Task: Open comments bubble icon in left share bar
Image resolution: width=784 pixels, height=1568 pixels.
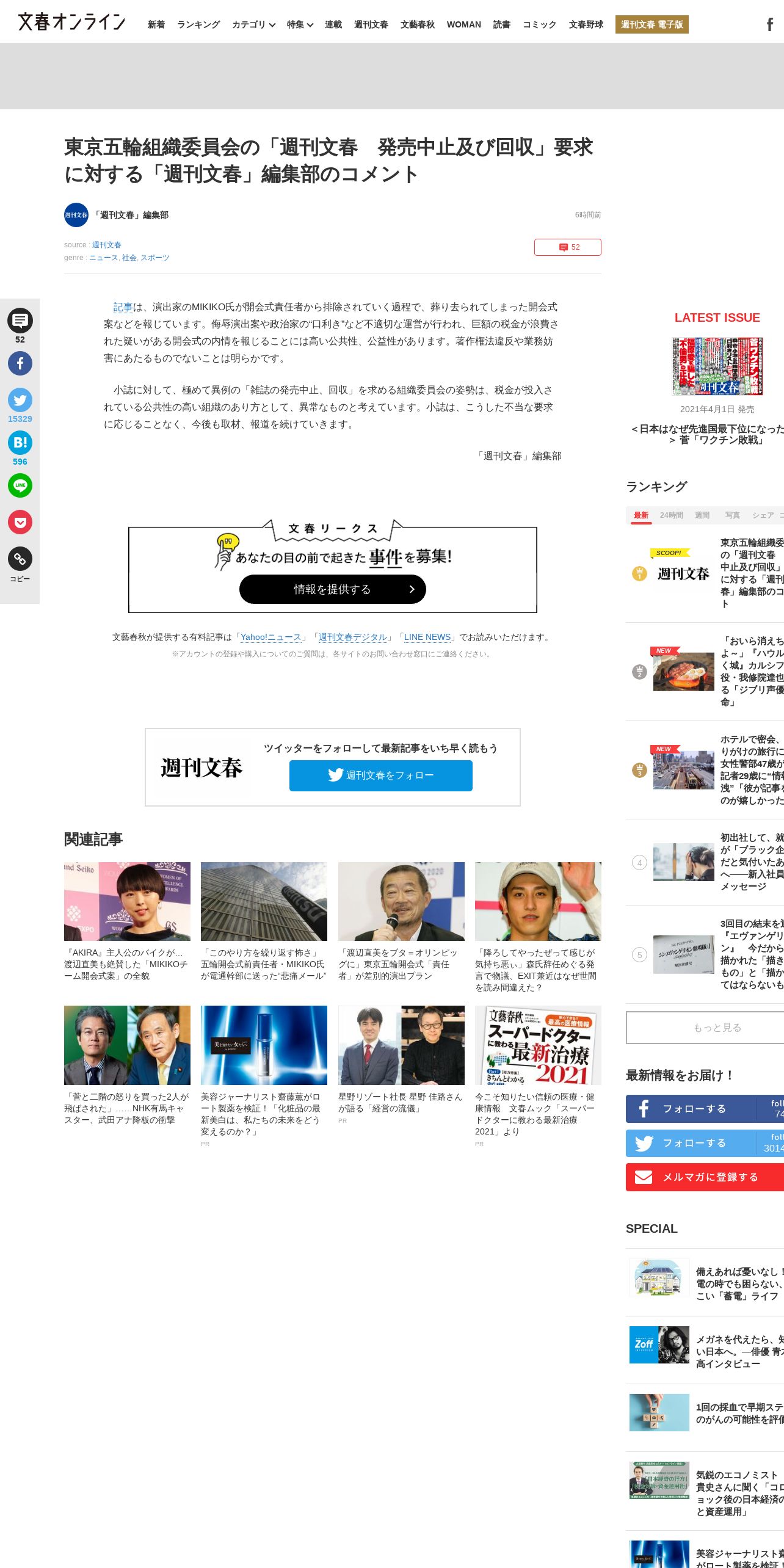Action: point(20,321)
